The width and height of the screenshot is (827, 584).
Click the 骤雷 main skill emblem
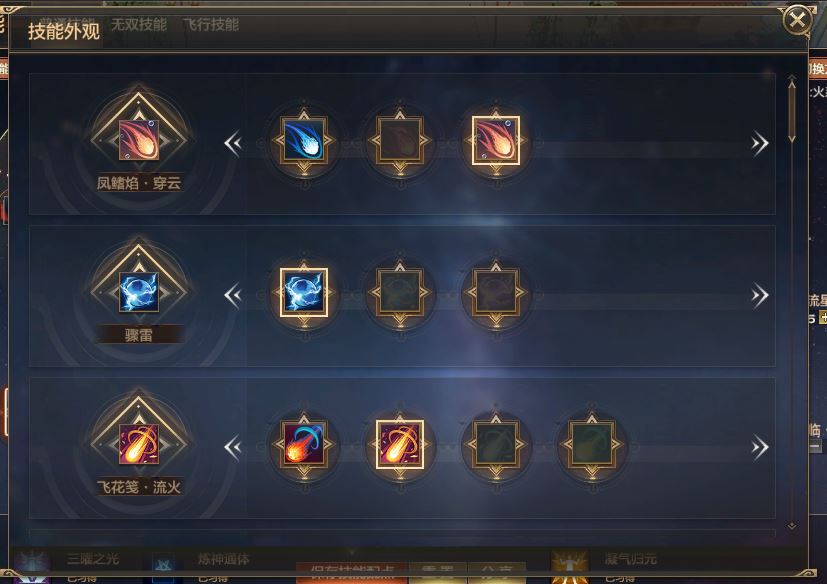click(x=139, y=292)
